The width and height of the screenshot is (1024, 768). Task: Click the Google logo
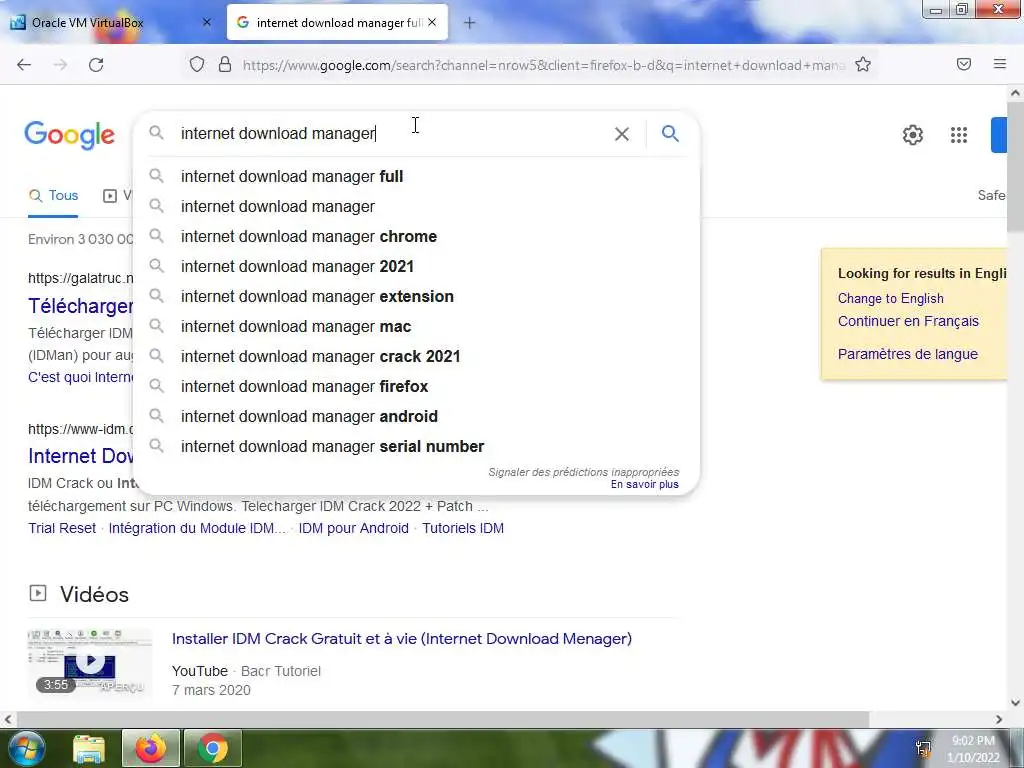coord(70,135)
